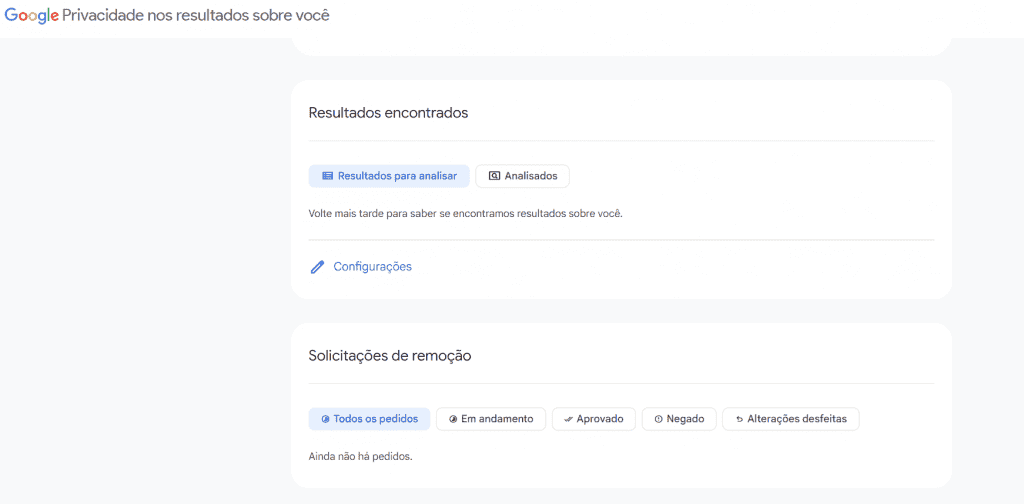Click the undo arrow icon on Alterações desfeitas
Image resolution: width=1024 pixels, height=504 pixels.
(x=739, y=419)
